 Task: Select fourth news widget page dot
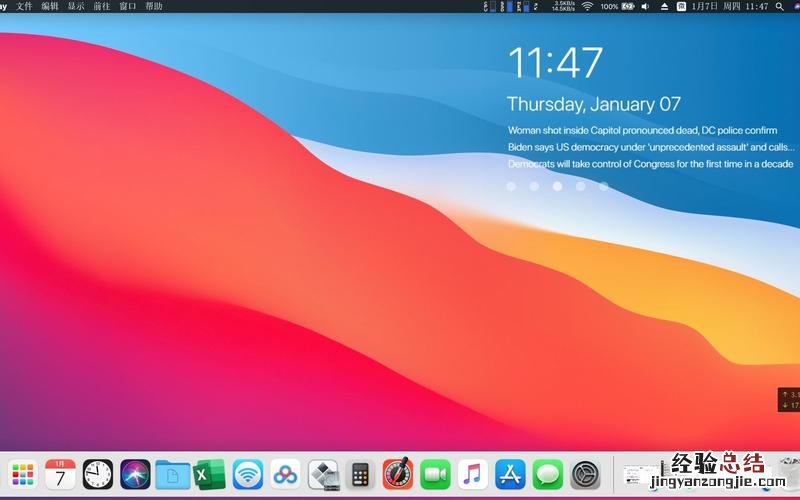[x=581, y=186]
